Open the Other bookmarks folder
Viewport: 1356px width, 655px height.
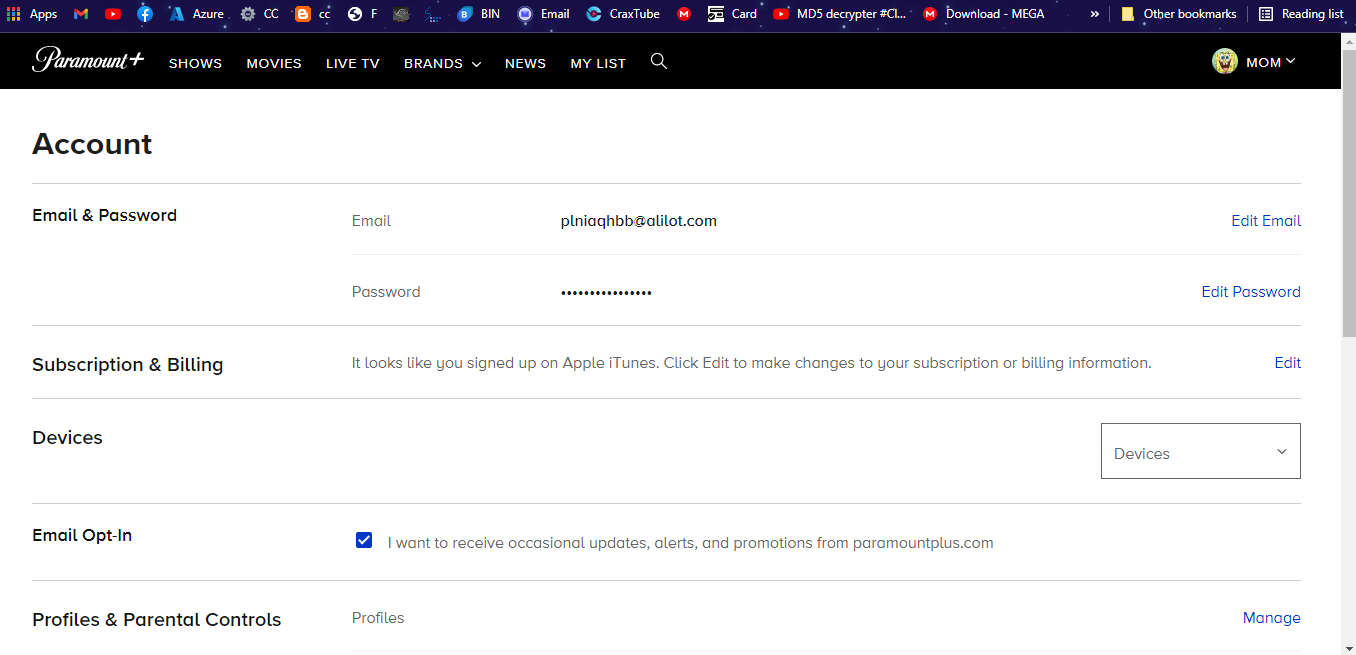point(1178,14)
